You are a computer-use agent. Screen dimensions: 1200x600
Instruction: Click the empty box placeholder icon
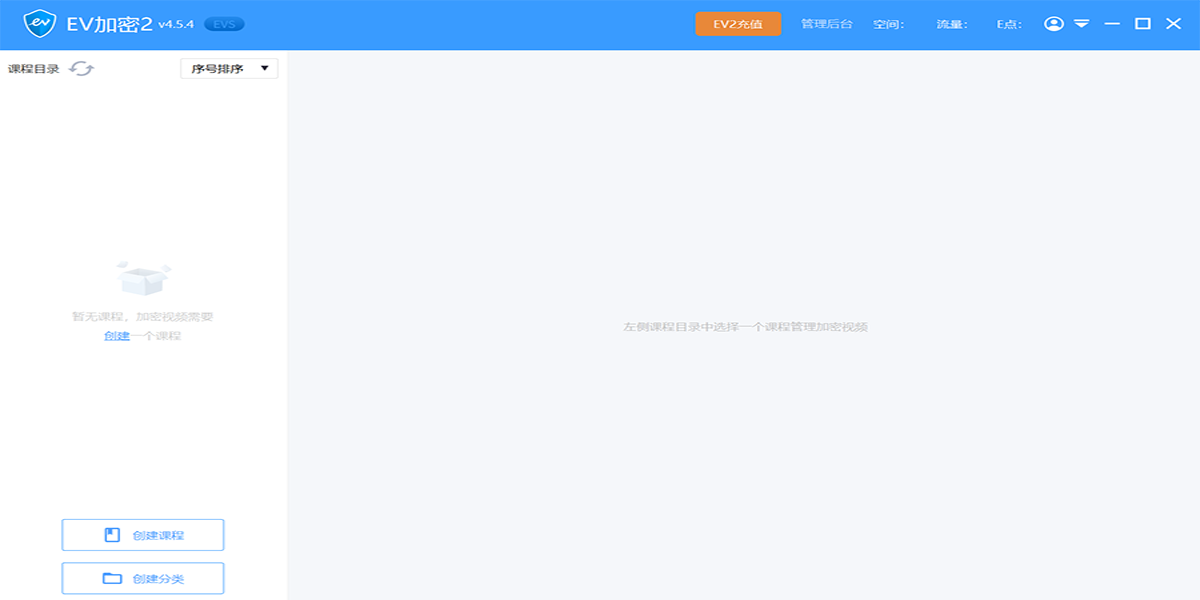tap(143, 278)
